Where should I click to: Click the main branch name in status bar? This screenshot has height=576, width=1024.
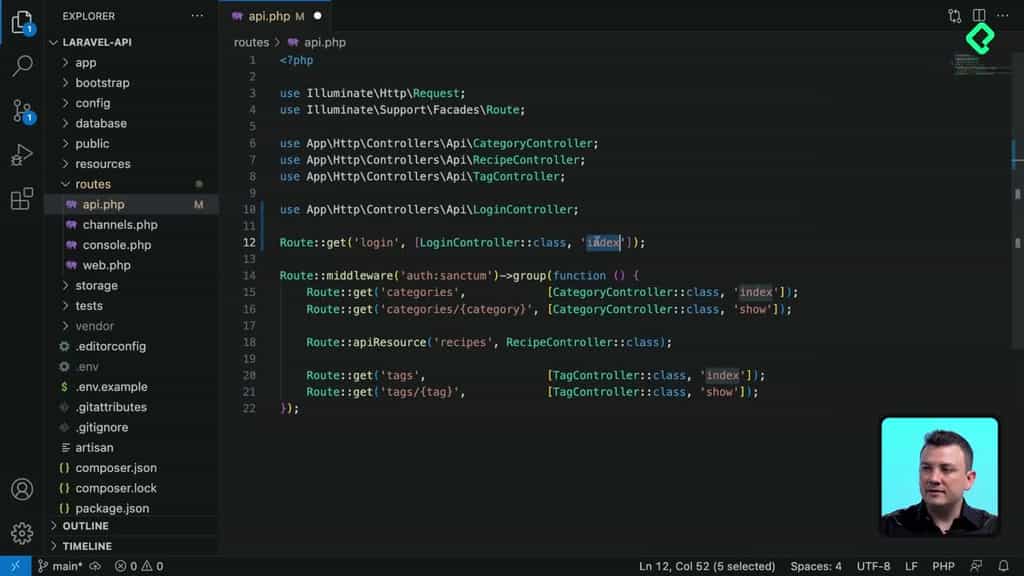(60, 565)
